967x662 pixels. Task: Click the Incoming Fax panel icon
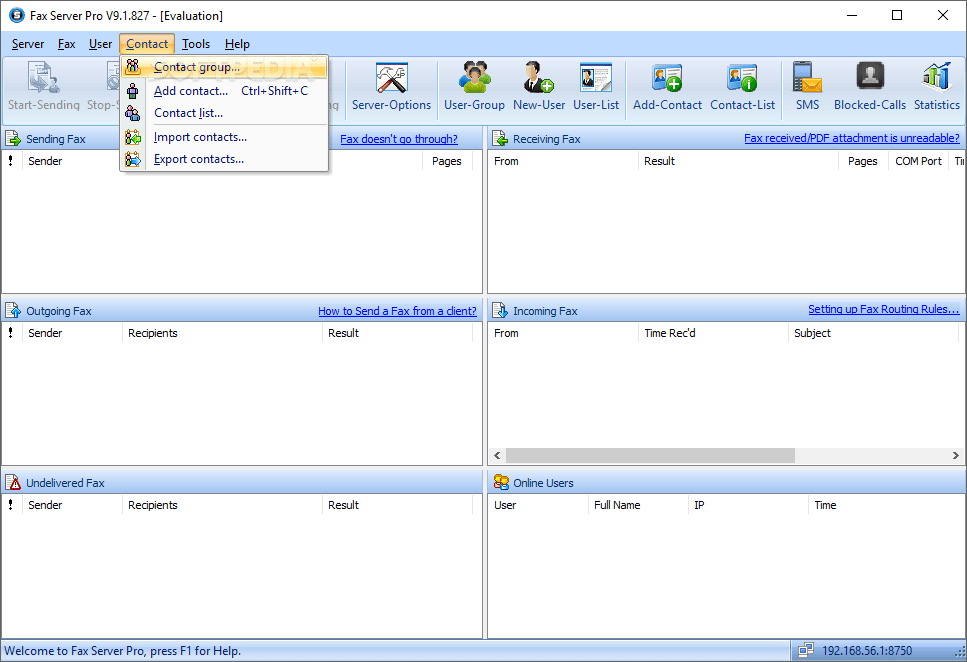click(500, 310)
